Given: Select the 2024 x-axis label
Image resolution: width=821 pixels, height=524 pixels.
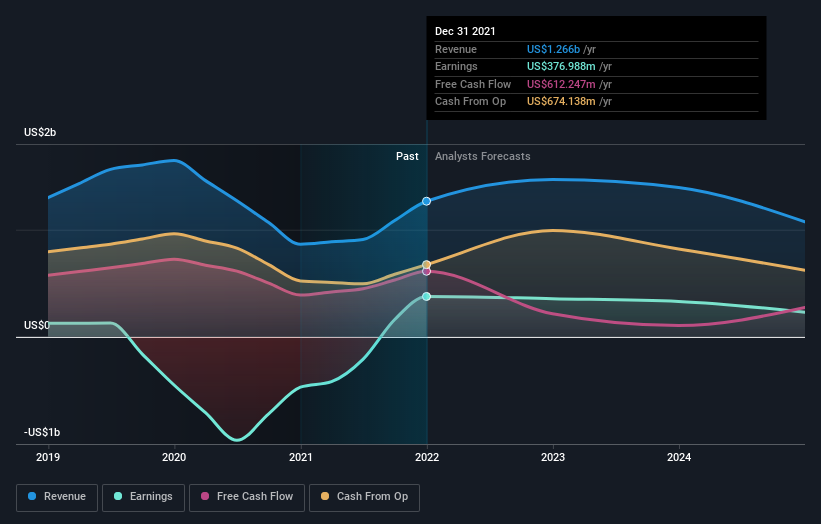Looking at the screenshot, I should 679,457.
